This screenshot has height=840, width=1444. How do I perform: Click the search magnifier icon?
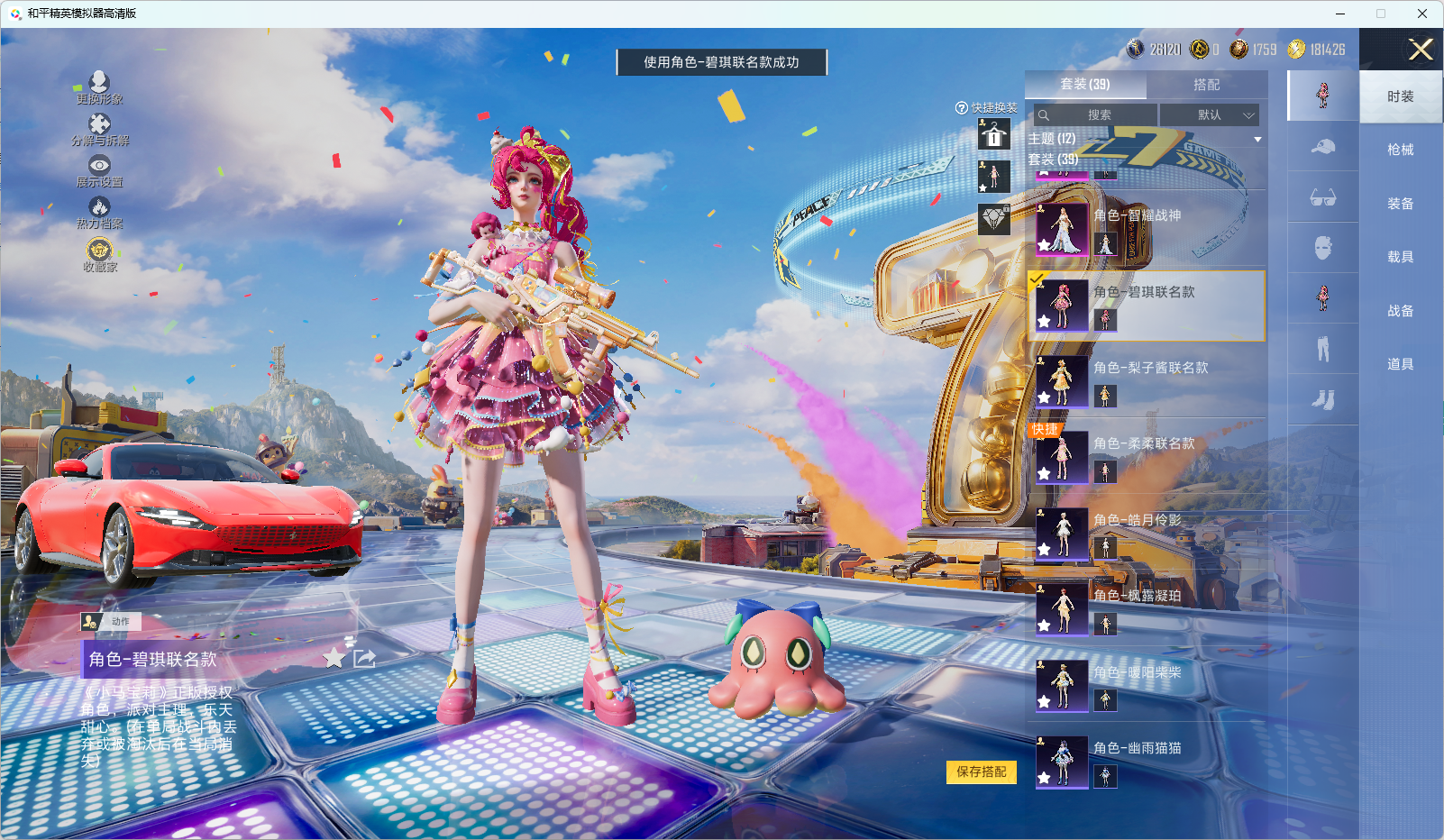[1044, 115]
